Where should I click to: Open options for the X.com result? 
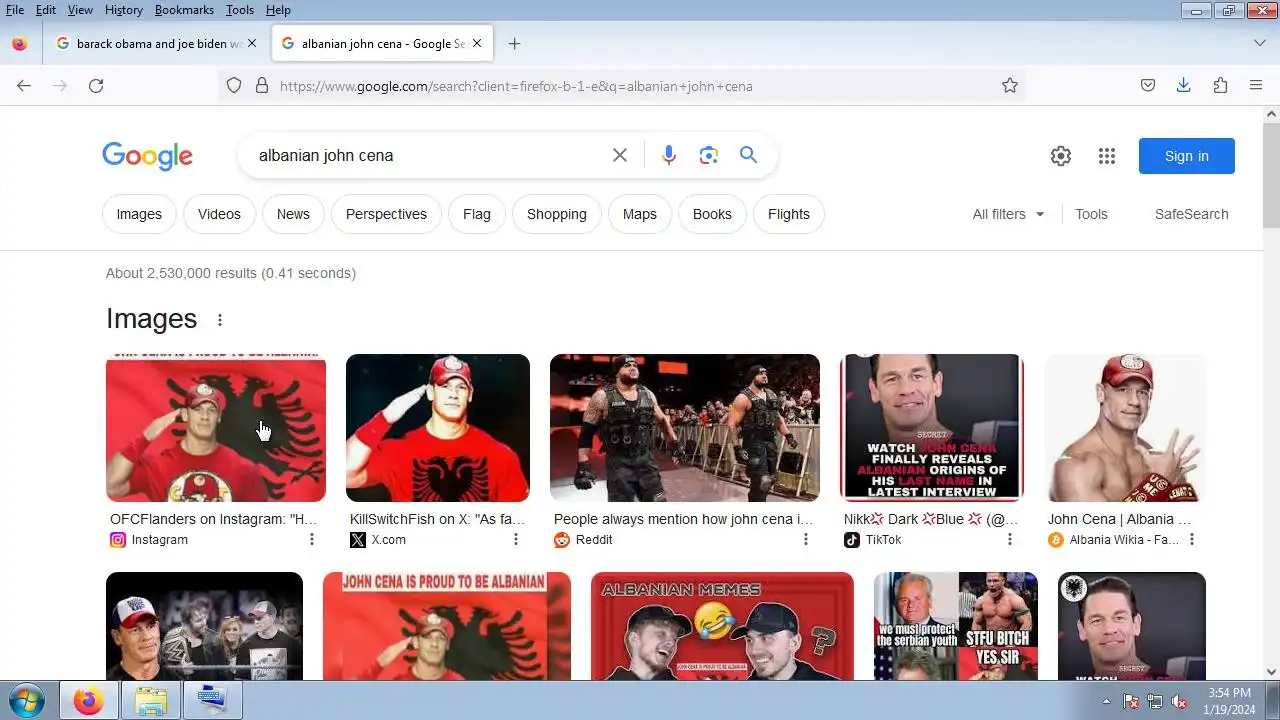(x=516, y=540)
